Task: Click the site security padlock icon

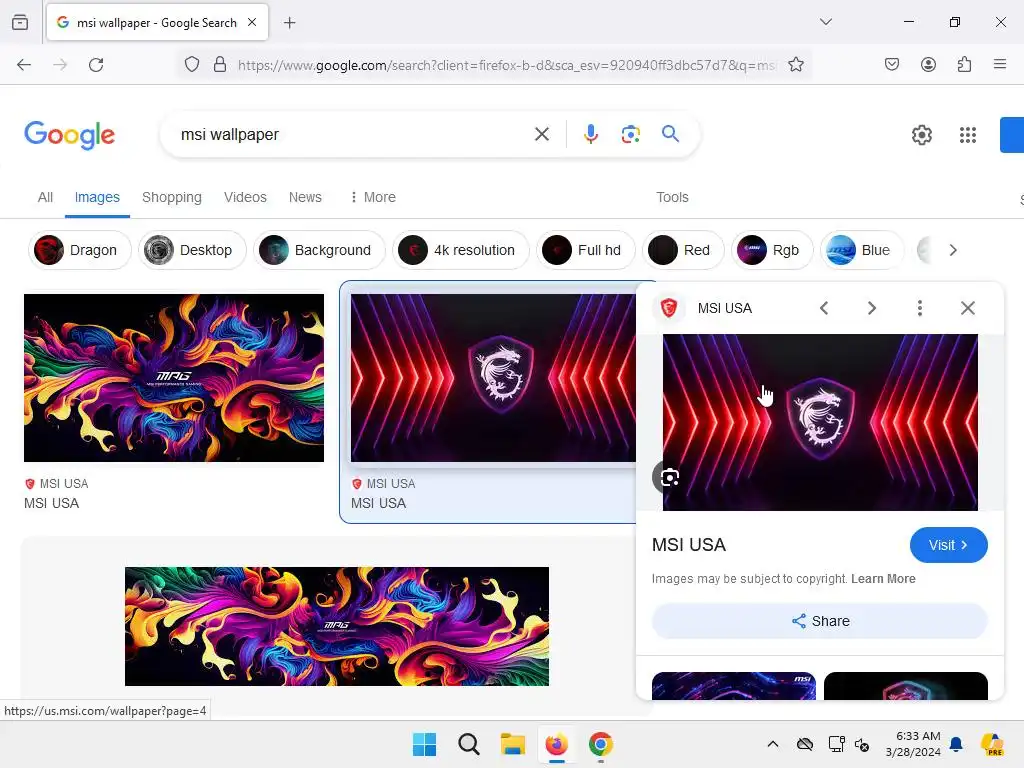Action: point(220,65)
